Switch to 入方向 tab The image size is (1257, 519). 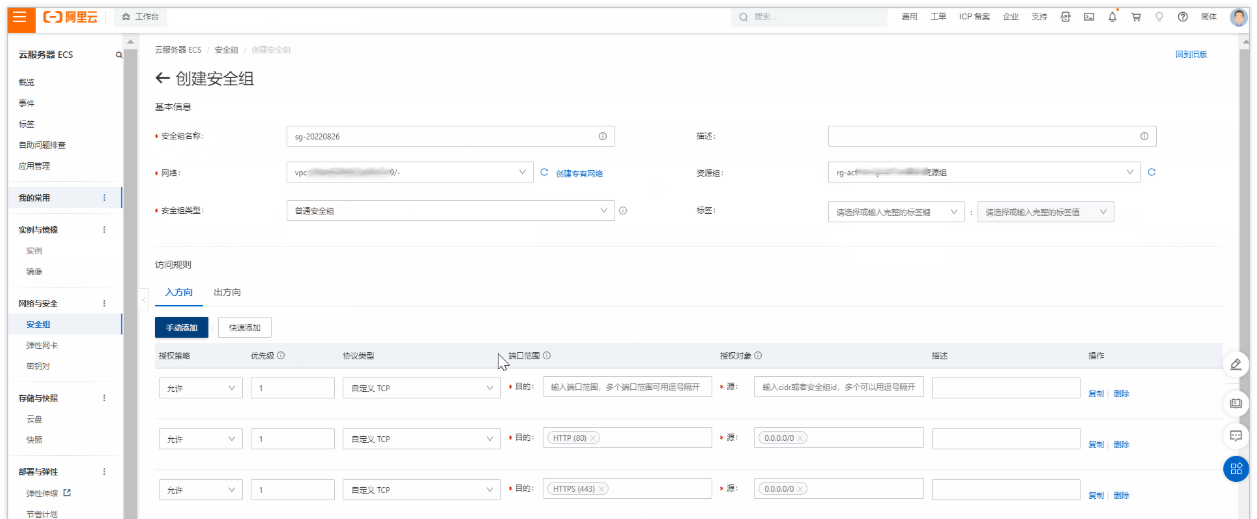coord(179,292)
